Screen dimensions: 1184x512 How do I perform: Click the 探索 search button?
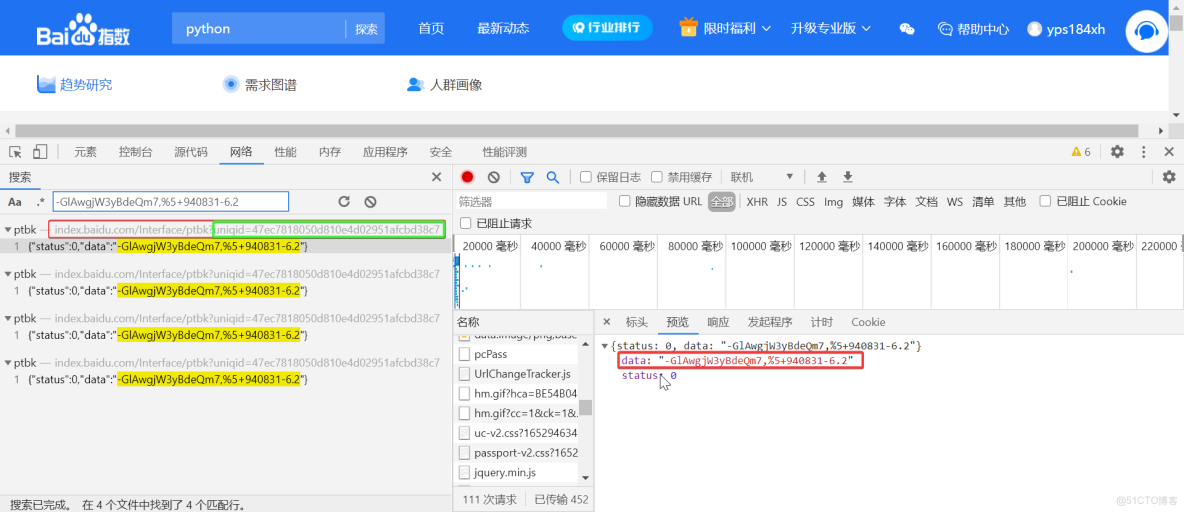365,29
